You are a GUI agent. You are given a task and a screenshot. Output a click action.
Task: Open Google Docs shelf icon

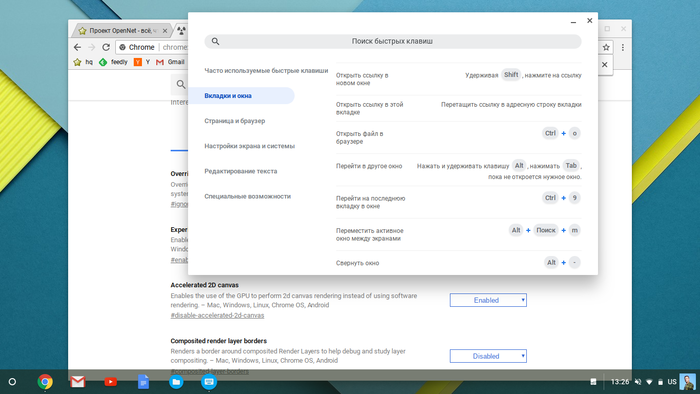(143, 382)
